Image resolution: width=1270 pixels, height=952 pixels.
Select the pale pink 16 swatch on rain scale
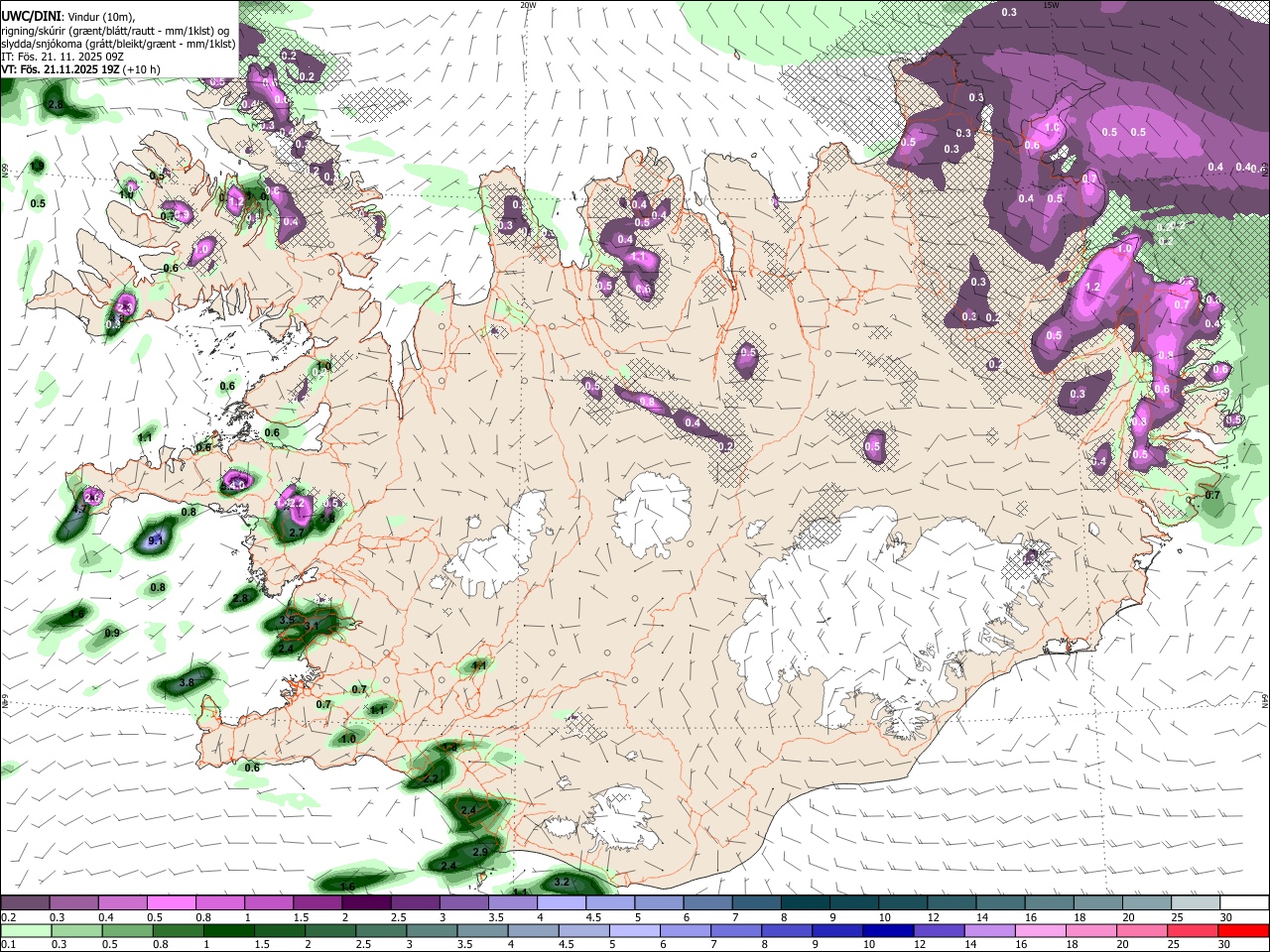click(1041, 931)
